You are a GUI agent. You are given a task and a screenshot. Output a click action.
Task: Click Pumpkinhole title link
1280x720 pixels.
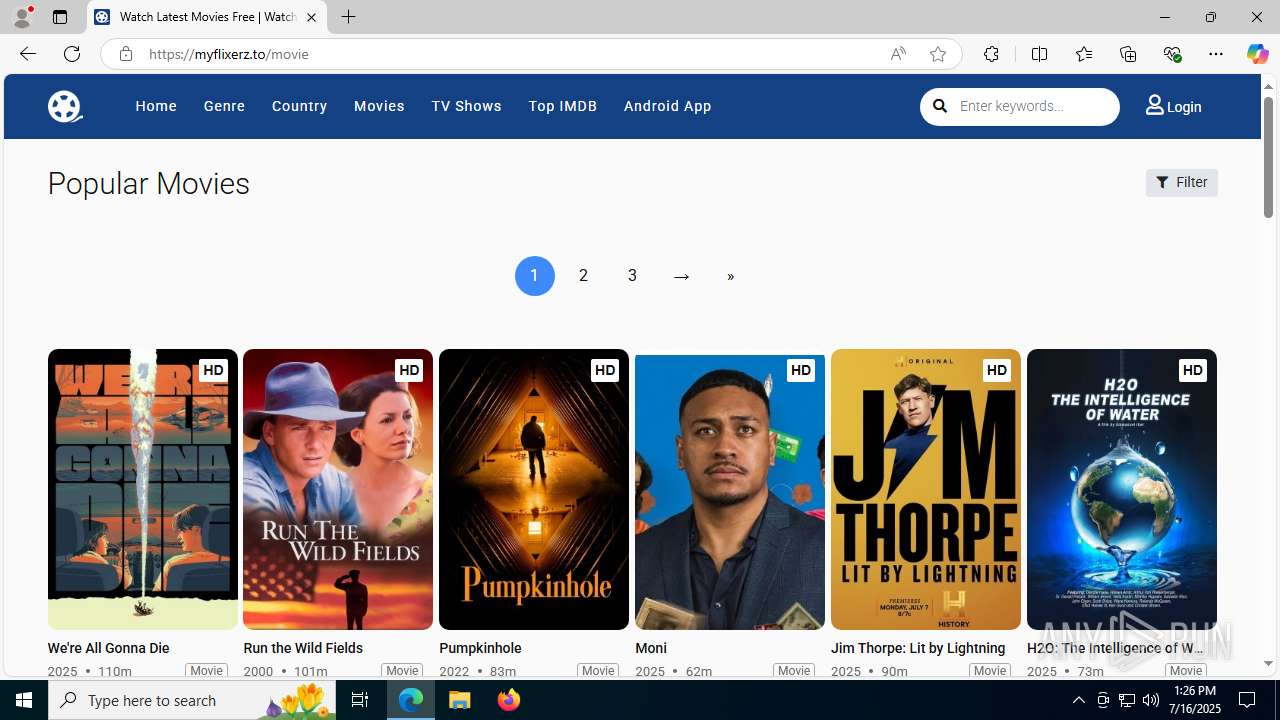coord(480,648)
